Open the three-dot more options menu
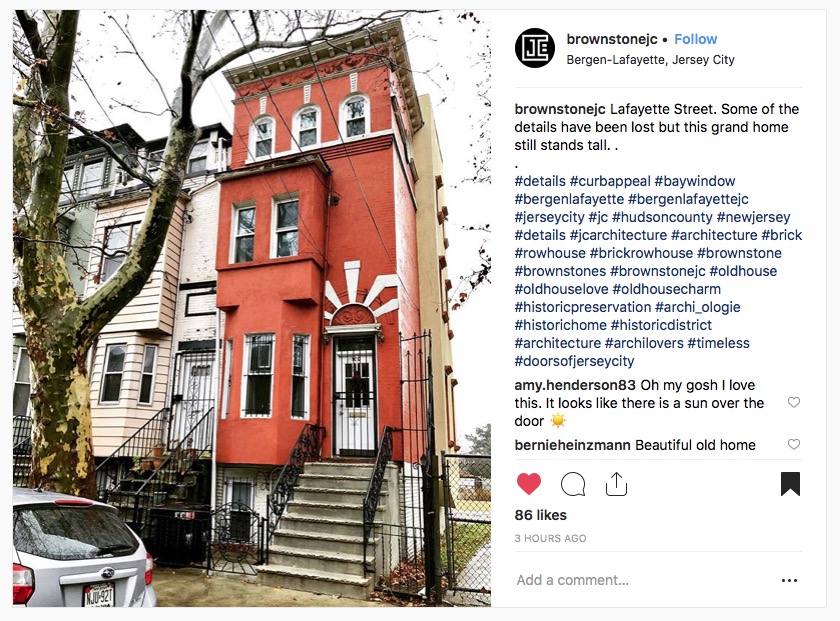The image size is (840, 621). (x=789, y=580)
